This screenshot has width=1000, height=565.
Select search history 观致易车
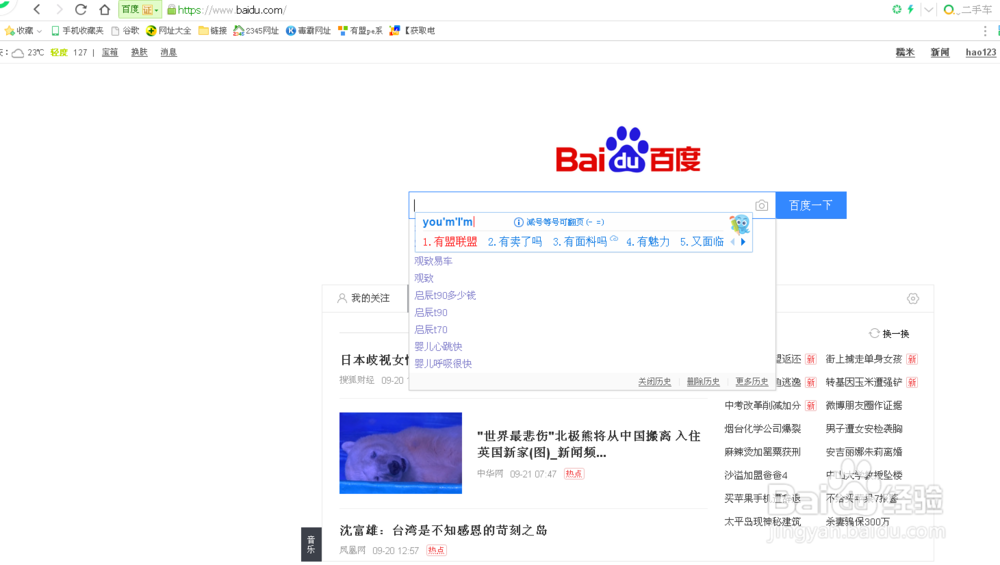point(433,261)
